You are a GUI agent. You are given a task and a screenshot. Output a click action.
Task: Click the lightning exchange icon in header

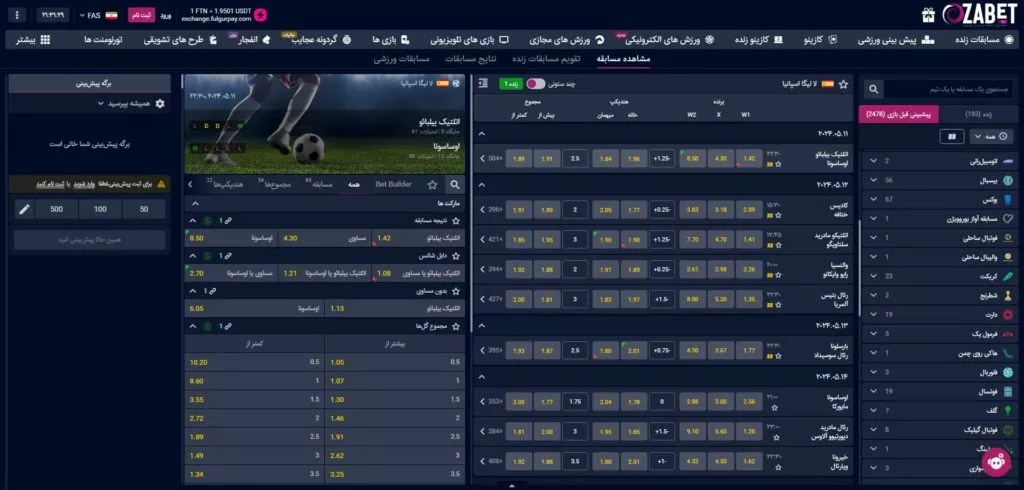(x=262, y=15)
